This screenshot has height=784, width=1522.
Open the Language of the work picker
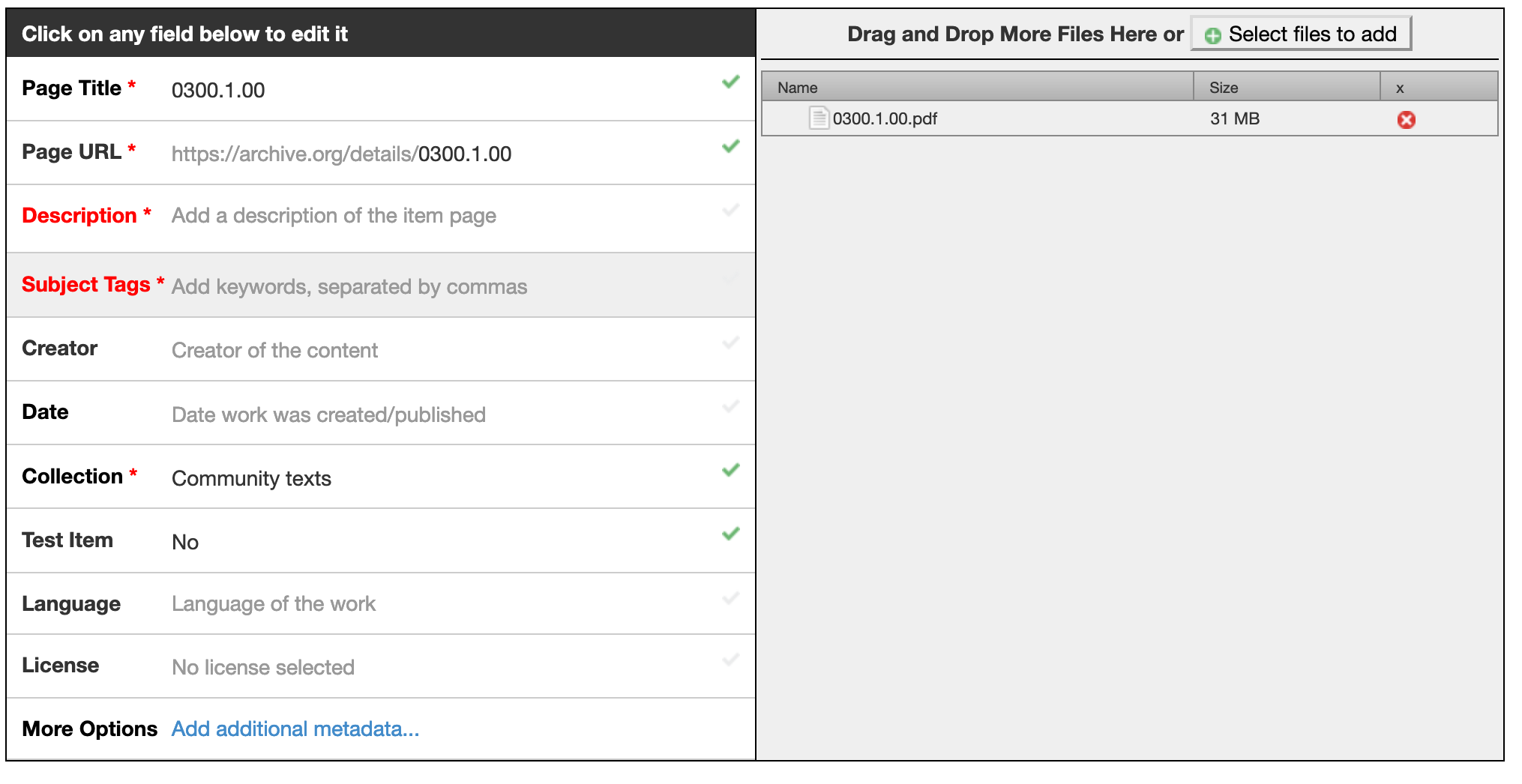click(273, 604)
